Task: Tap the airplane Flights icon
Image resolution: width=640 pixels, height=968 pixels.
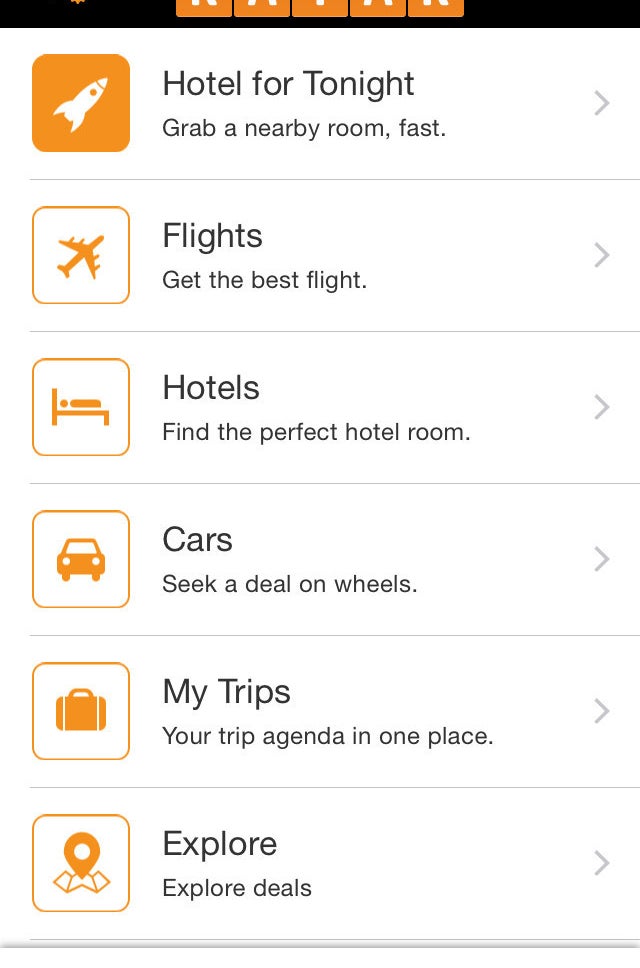Action: [x=81, y=255]
